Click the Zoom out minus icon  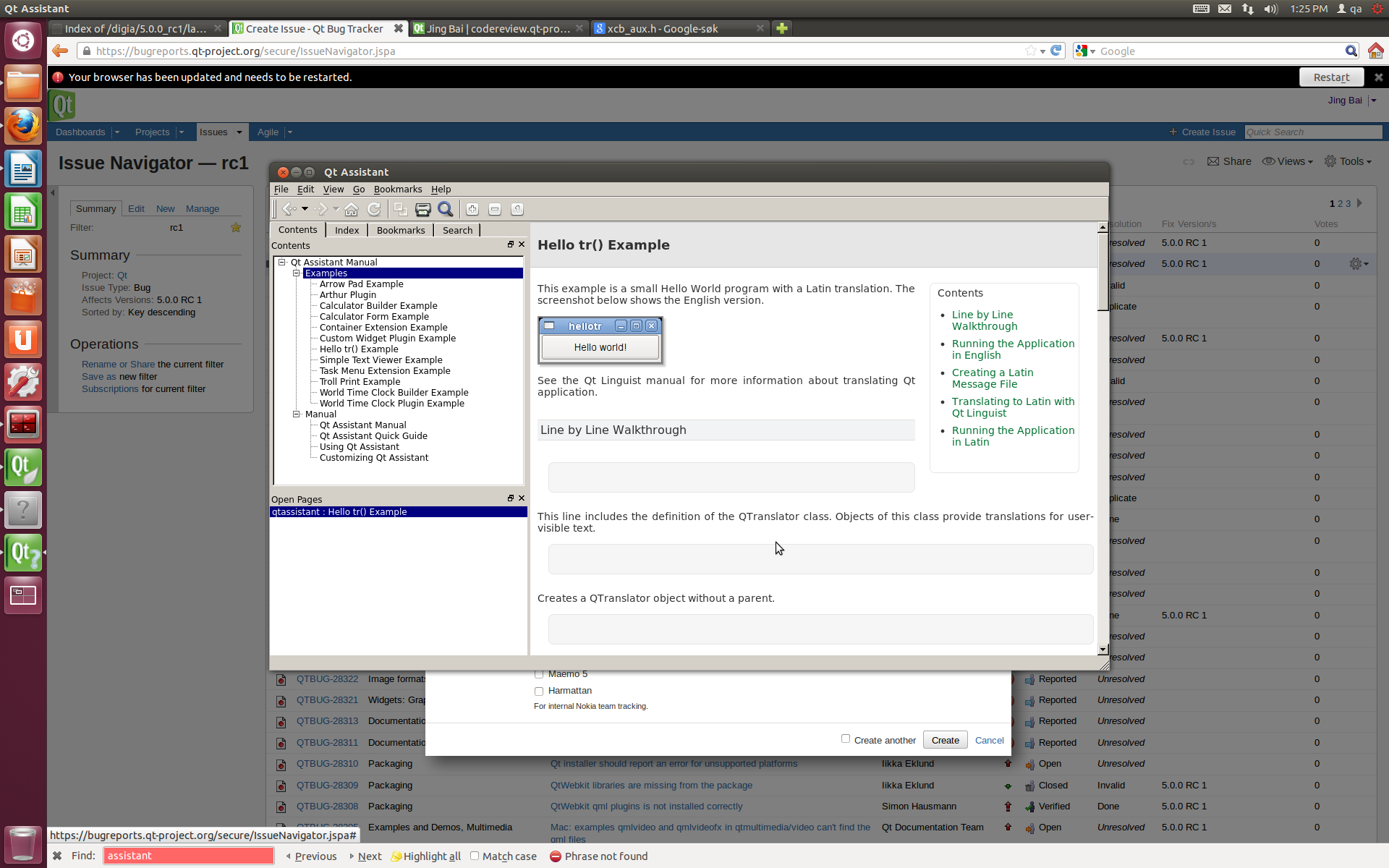click(495, 209)
